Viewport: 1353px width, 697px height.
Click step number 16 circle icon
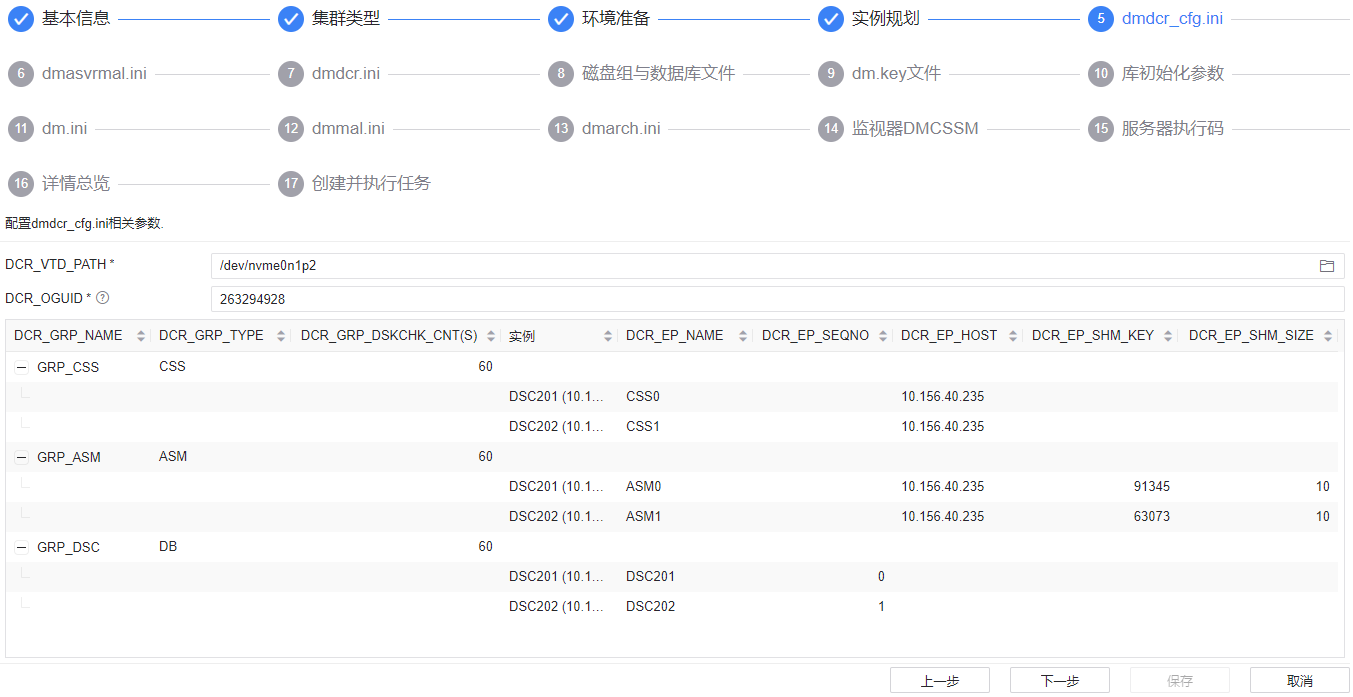click(21, 184)
